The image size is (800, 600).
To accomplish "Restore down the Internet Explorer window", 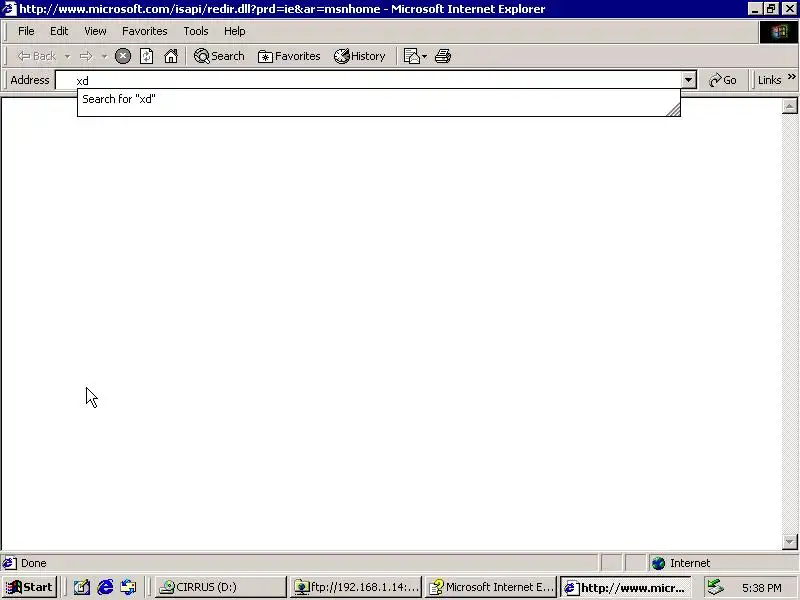I will (x=771, y=9).
